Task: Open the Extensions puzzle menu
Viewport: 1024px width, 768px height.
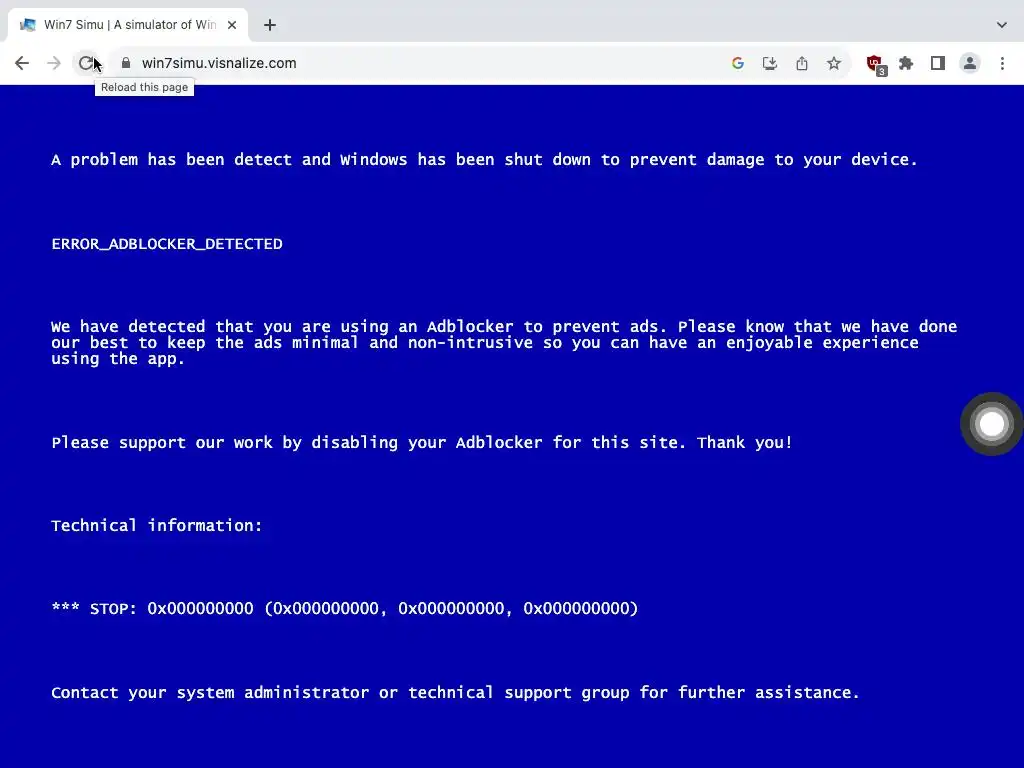Action: [906, 63]
